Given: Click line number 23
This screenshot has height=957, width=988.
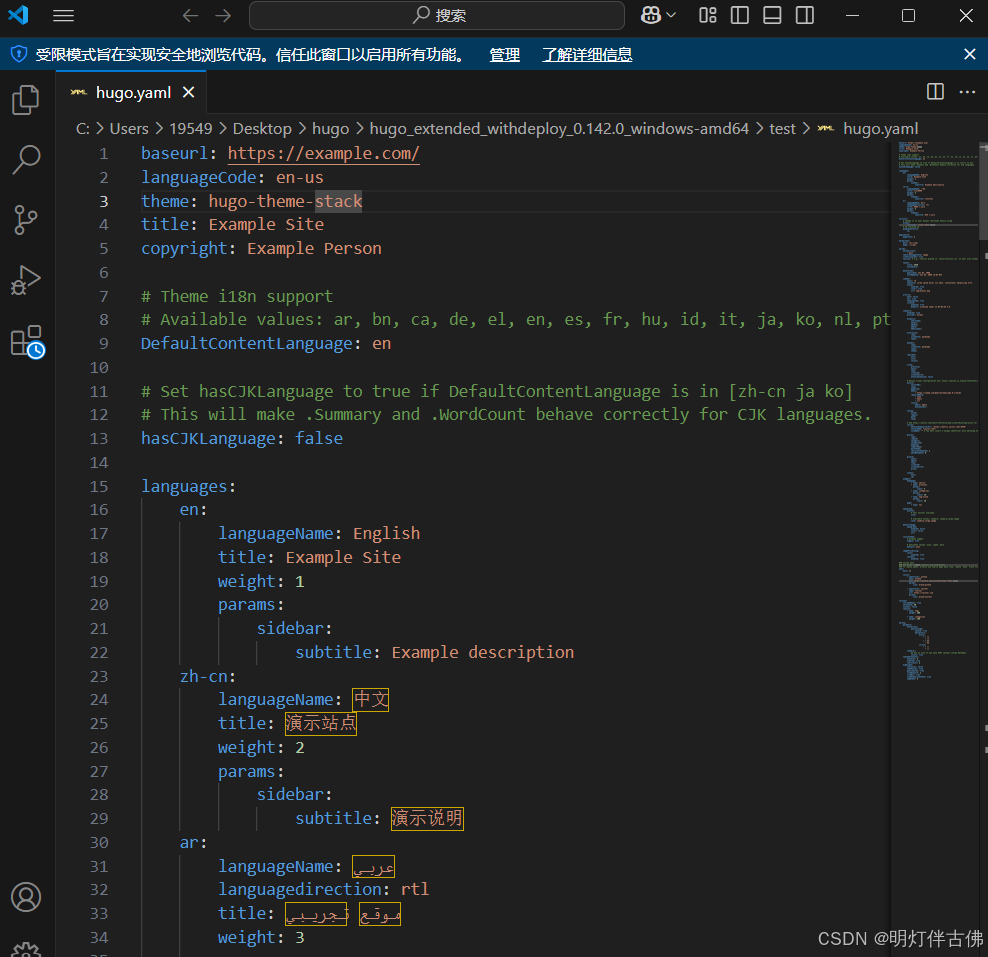Looking at the screenshot, I should [99, 677].
